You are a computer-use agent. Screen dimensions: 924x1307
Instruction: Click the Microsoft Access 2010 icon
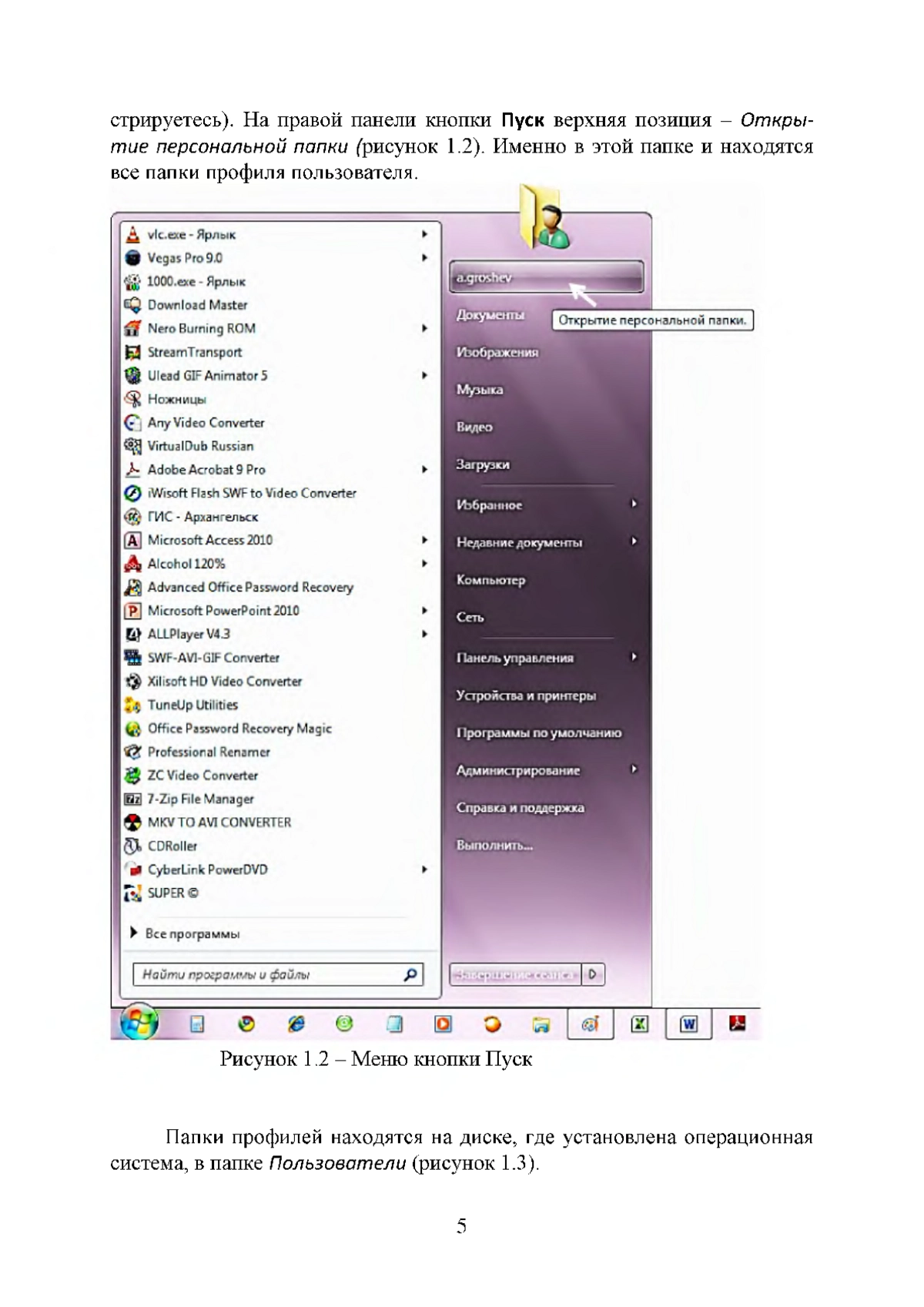tap(133, 541)
